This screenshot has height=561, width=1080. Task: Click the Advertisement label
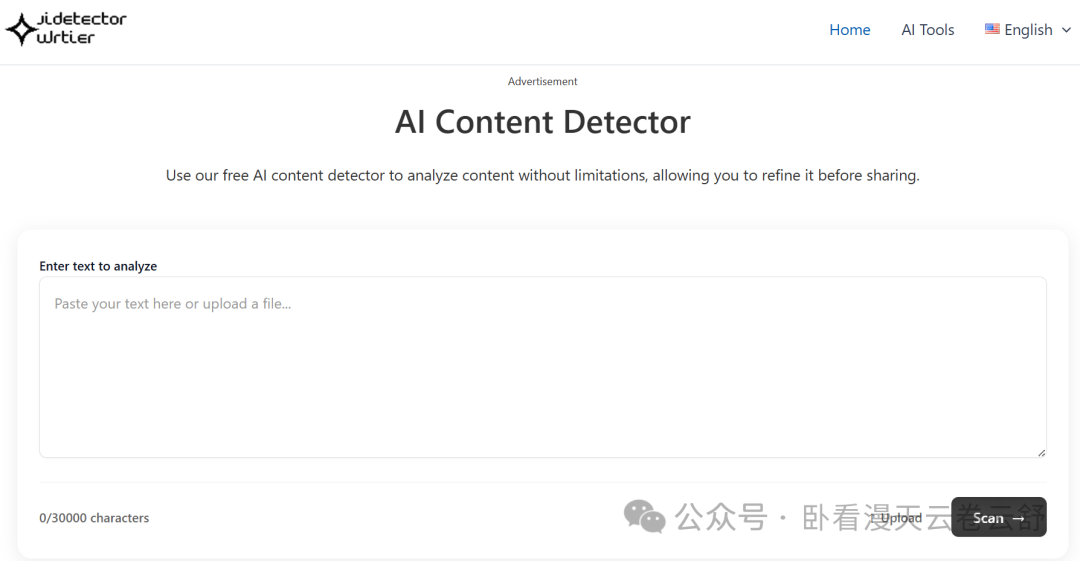click(x=542, y=82)
